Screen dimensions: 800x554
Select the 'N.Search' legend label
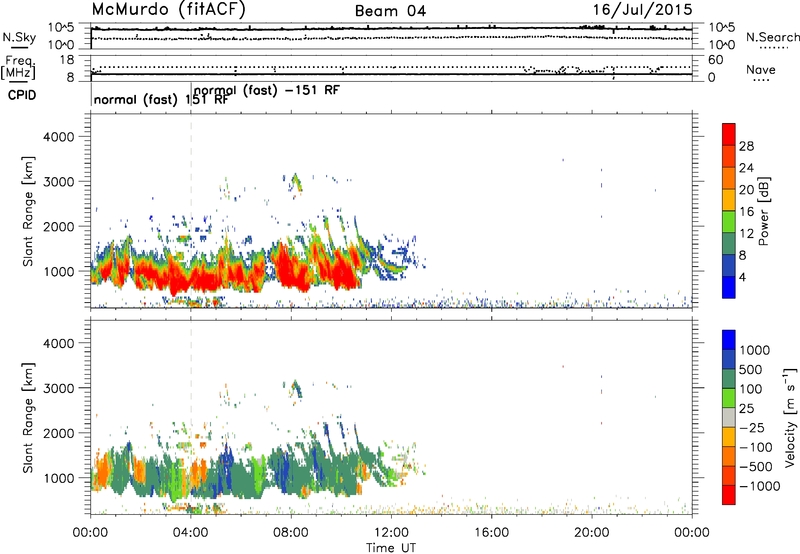pyautogui.click(x=773, y=37)
